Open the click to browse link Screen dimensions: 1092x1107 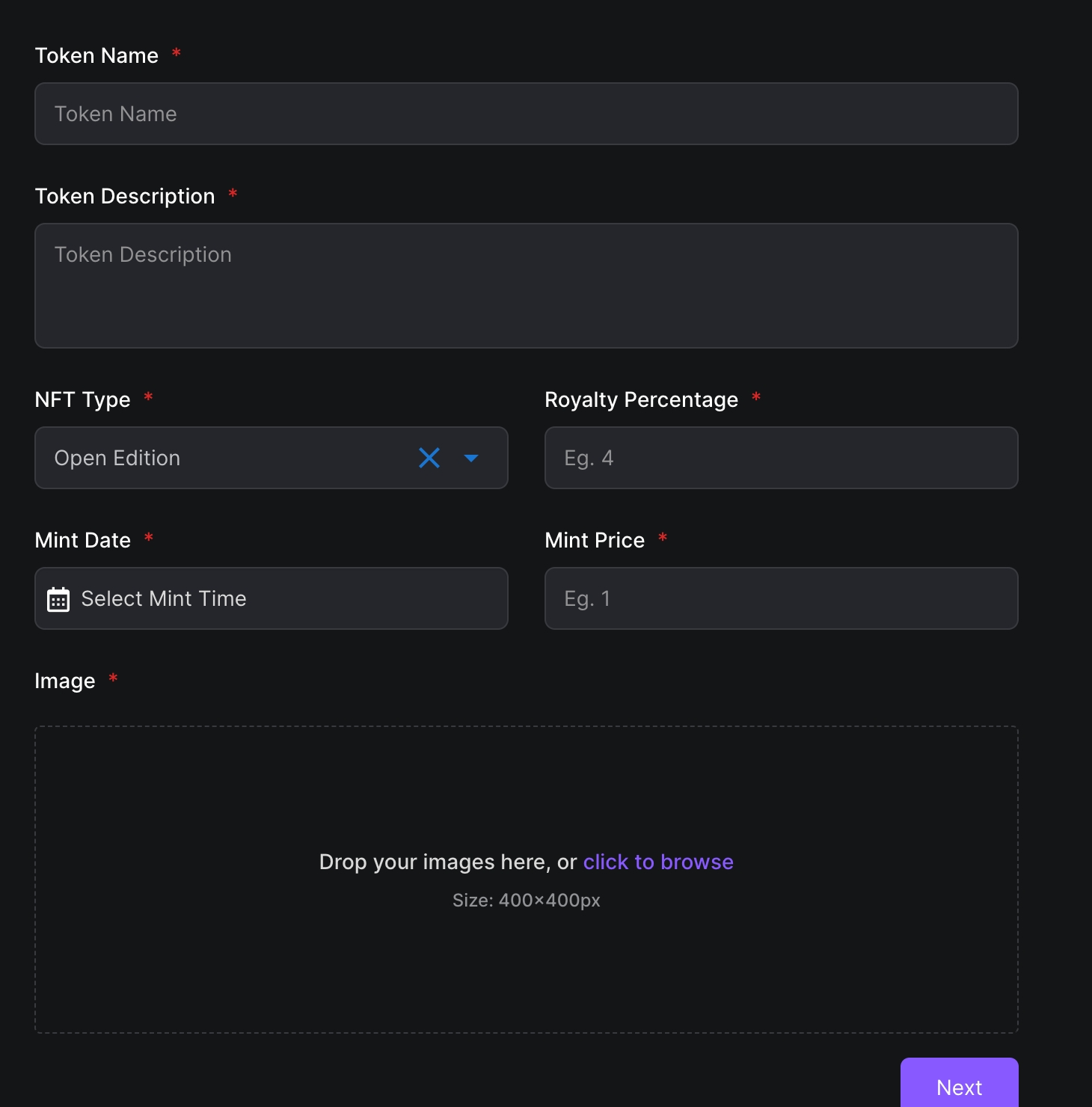tap(658, 862)
